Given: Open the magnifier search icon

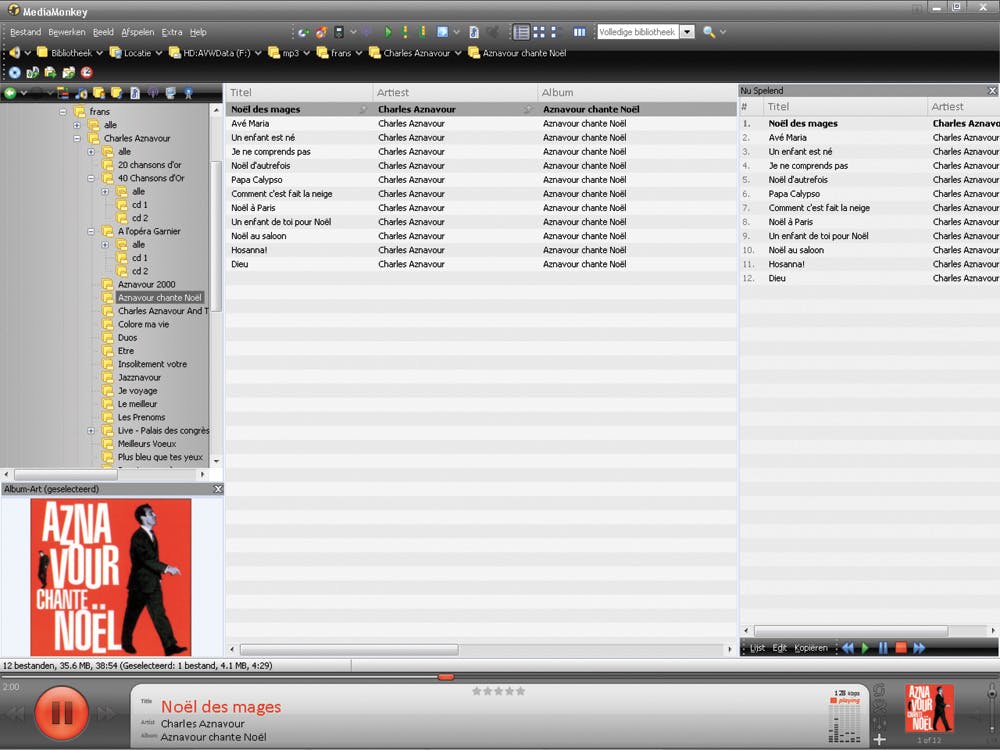Looking at the screenshot, I should 709,32.
